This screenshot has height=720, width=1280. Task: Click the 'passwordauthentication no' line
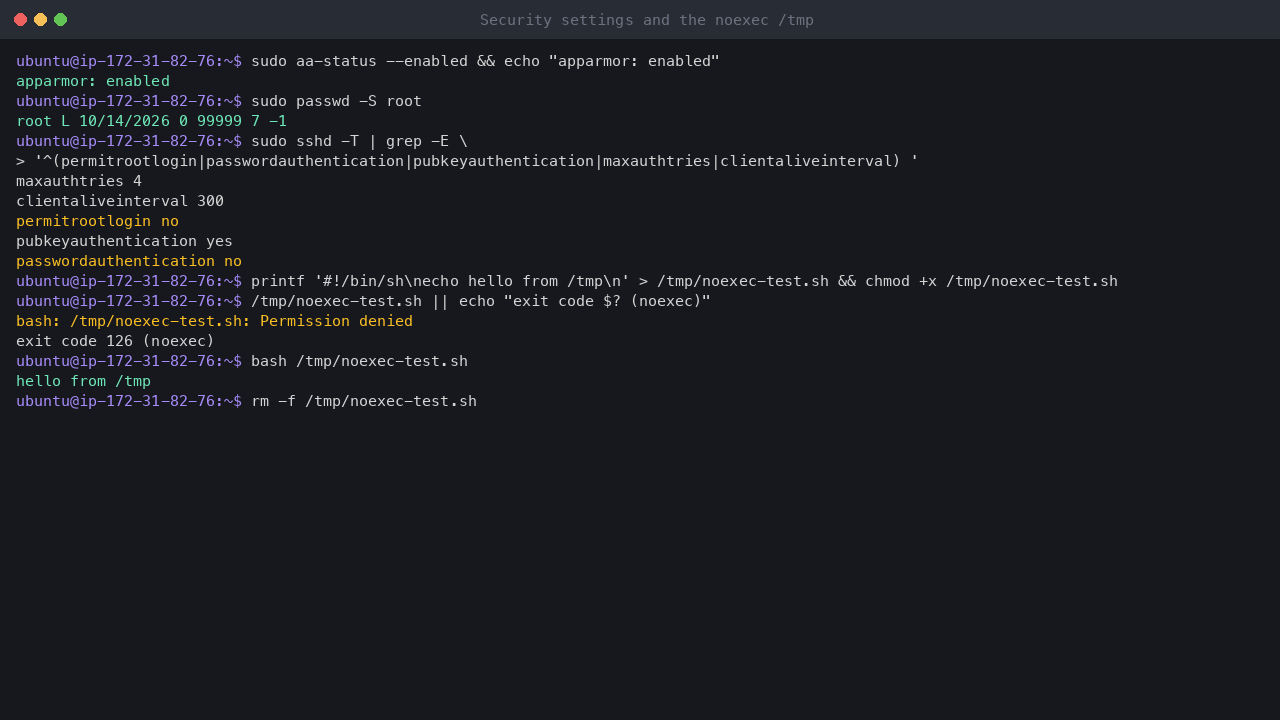129,261
